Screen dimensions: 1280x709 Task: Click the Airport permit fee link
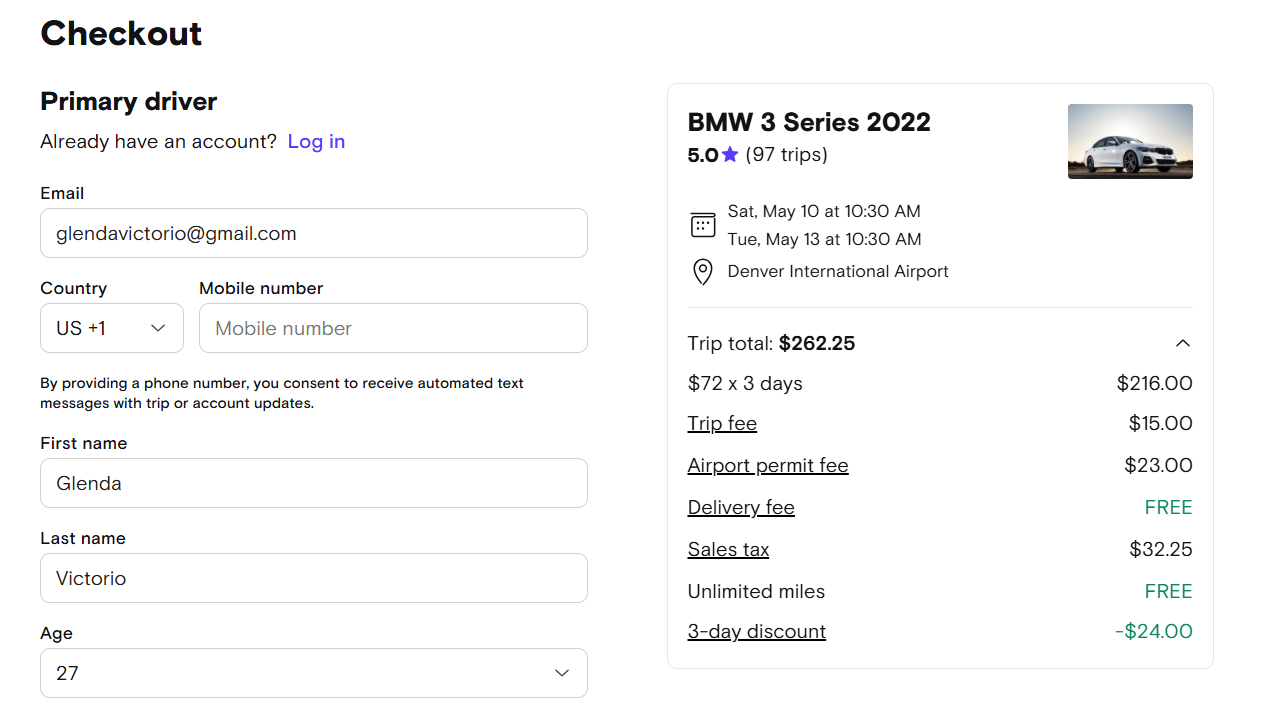click(x=767, y=465)
